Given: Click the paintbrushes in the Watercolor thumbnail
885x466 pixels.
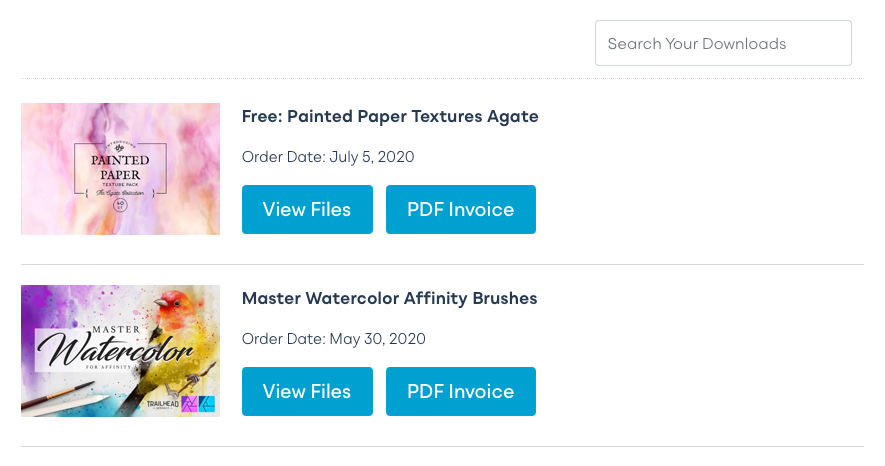Looking at the screenshot, I should pos(60,400).
